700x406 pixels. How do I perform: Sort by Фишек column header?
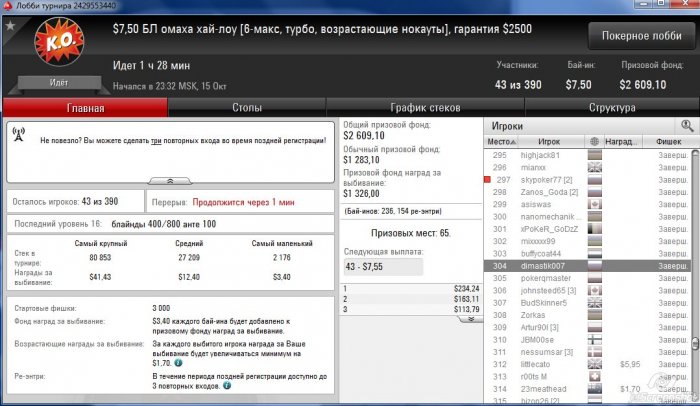pyautogui.click(x=668, y=142)
